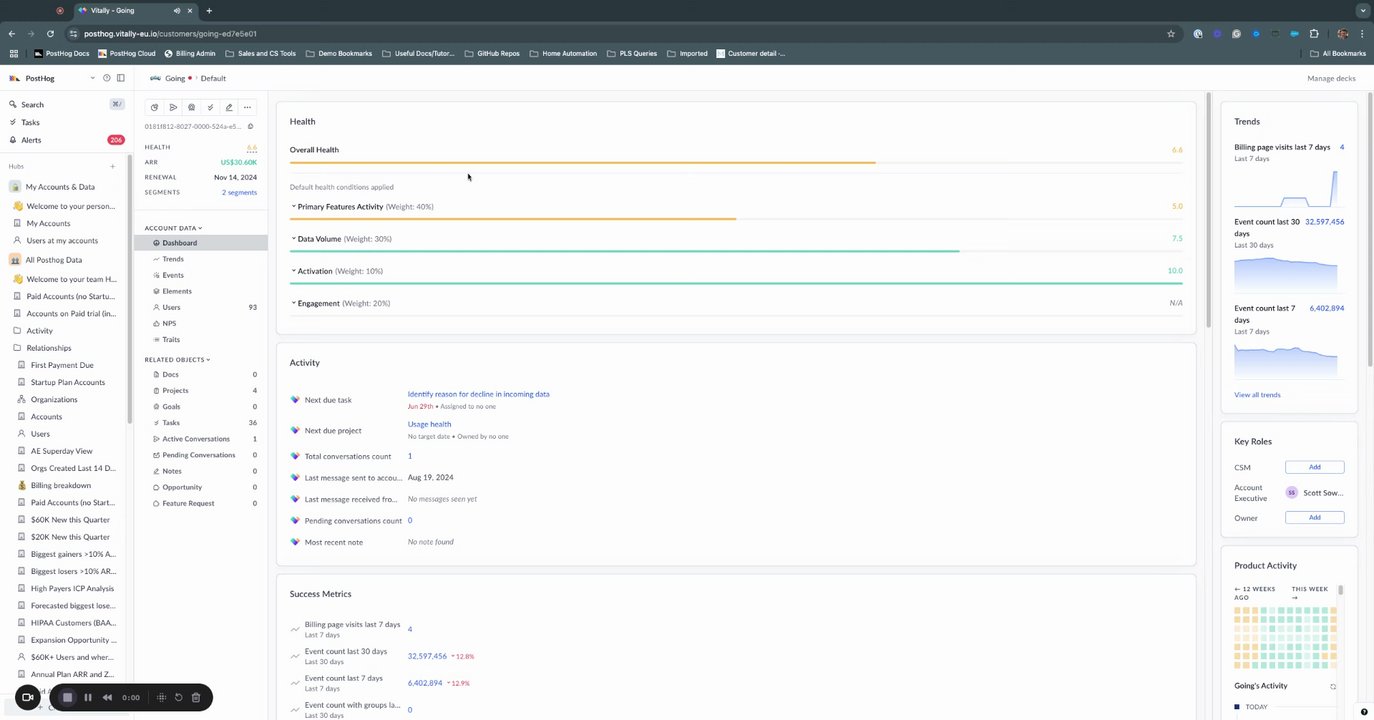
Task: Click the pencil edit note icon
Action: pyautogui.click(x=229, y=107)
